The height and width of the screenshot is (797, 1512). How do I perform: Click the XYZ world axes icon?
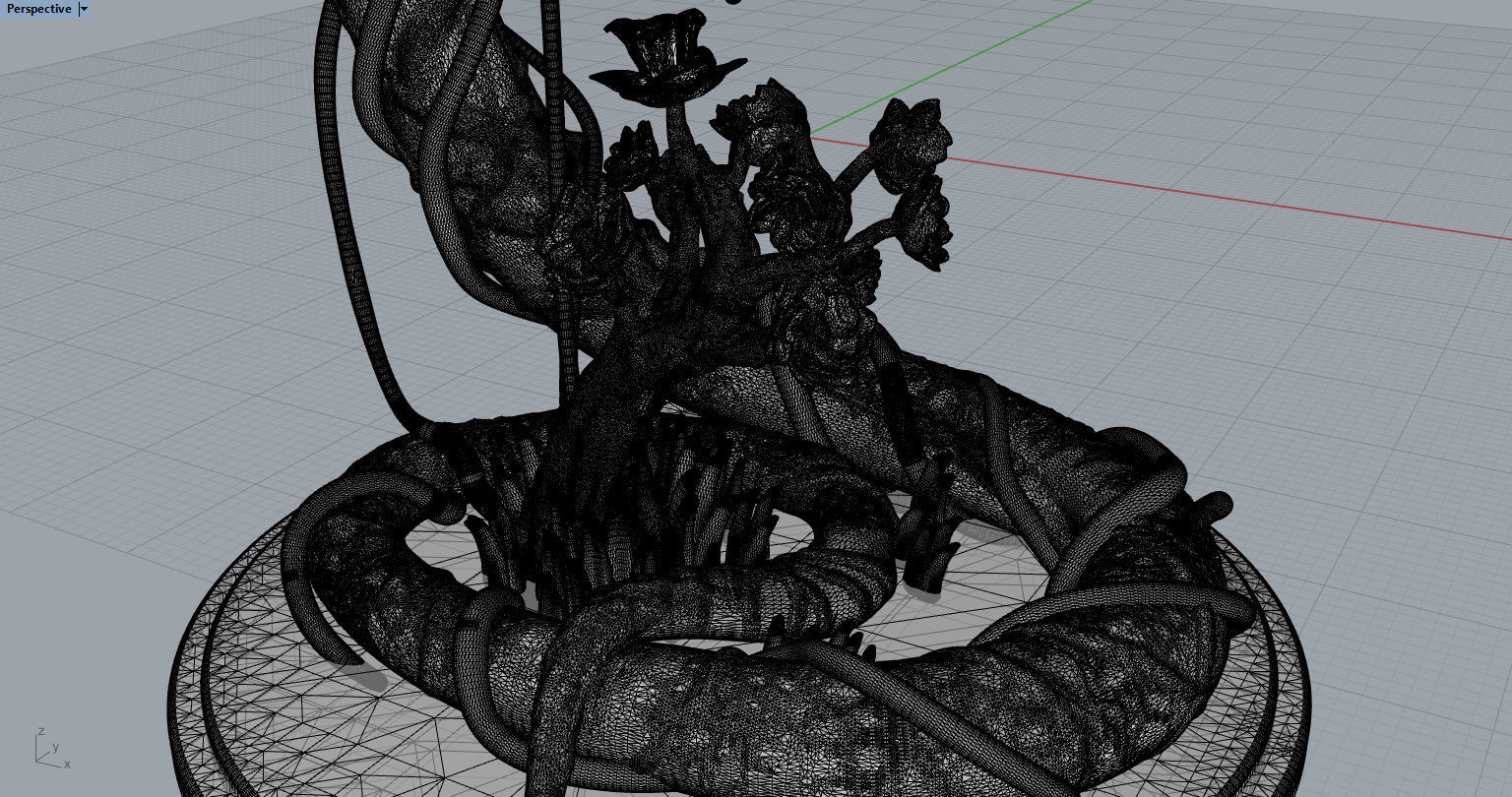(x=51, y=748)
